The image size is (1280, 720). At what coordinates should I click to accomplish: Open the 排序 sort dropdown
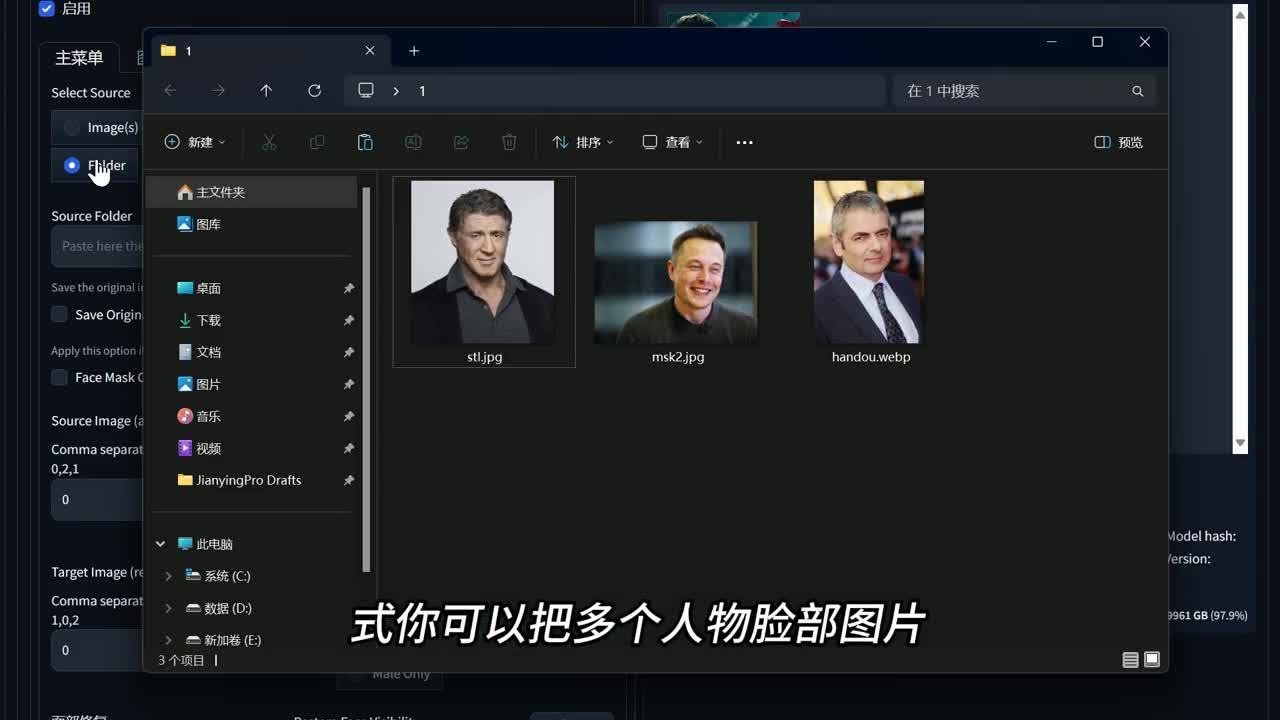click(x=583, y=142)
